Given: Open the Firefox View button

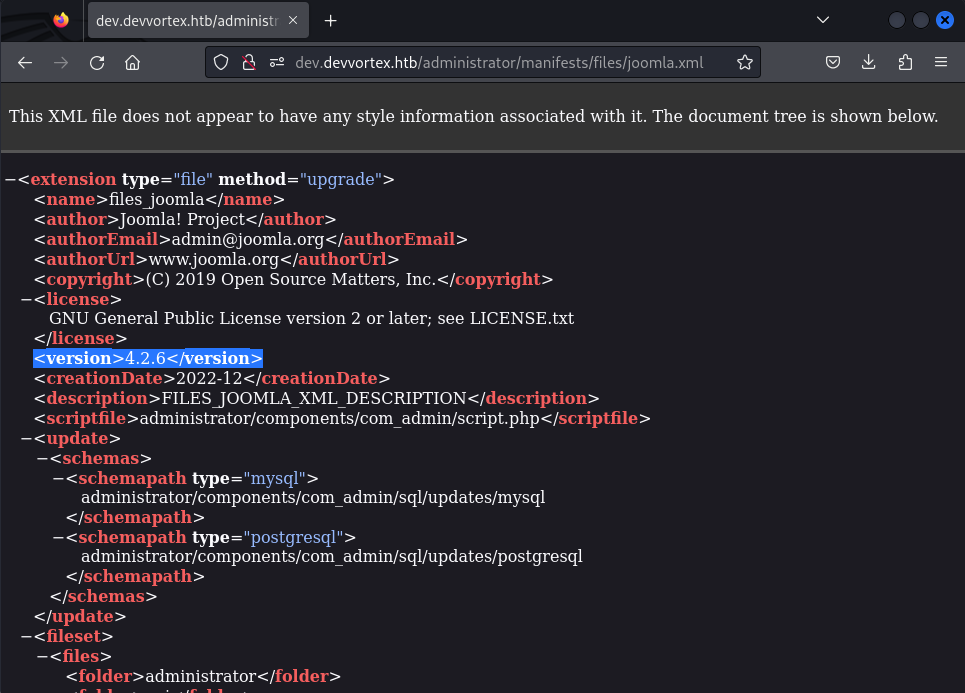Looking at the screenshot, I should pos(60,20).
